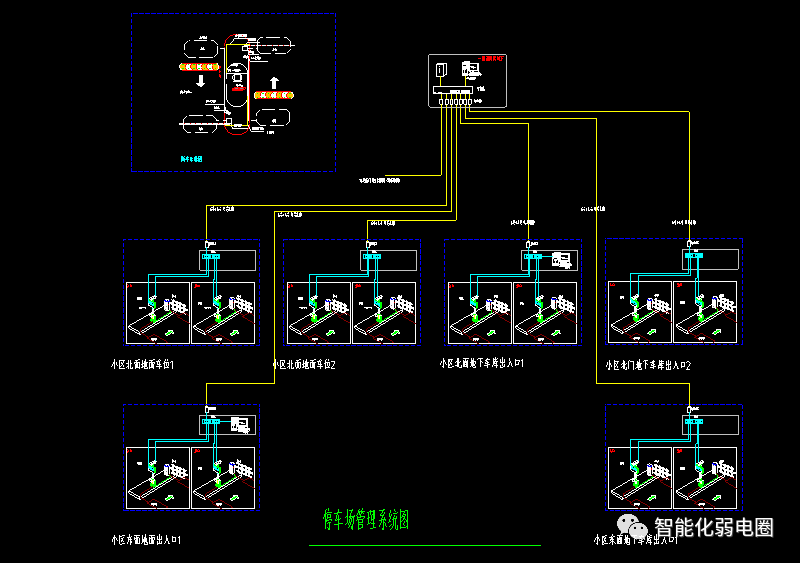Select the cyan switch in 北面地面车位2 group

point(372,256)
